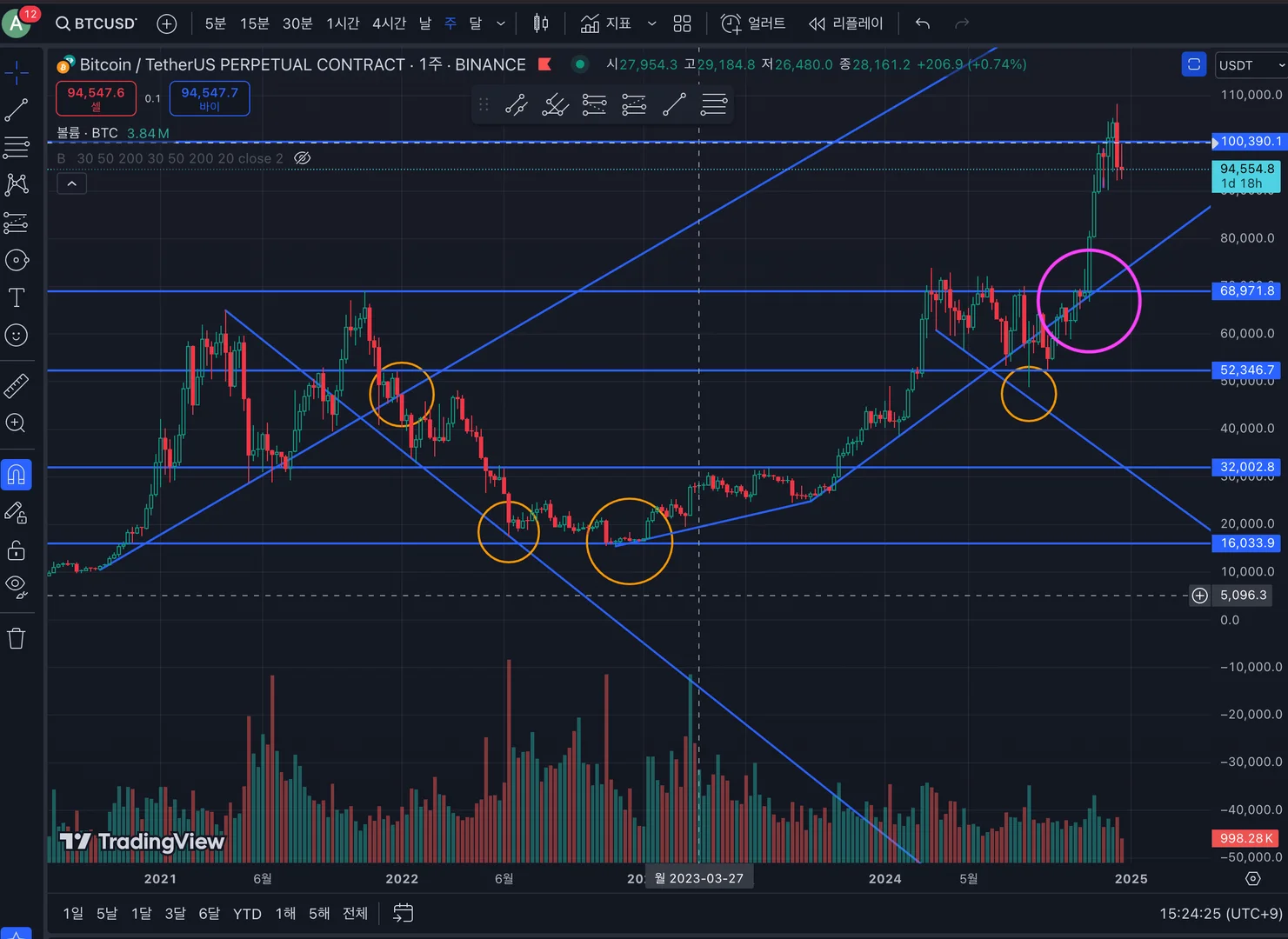Delete drawings with the trash icon
The width and height of the screenshot is (1288, 939).
tap(17, 638)
